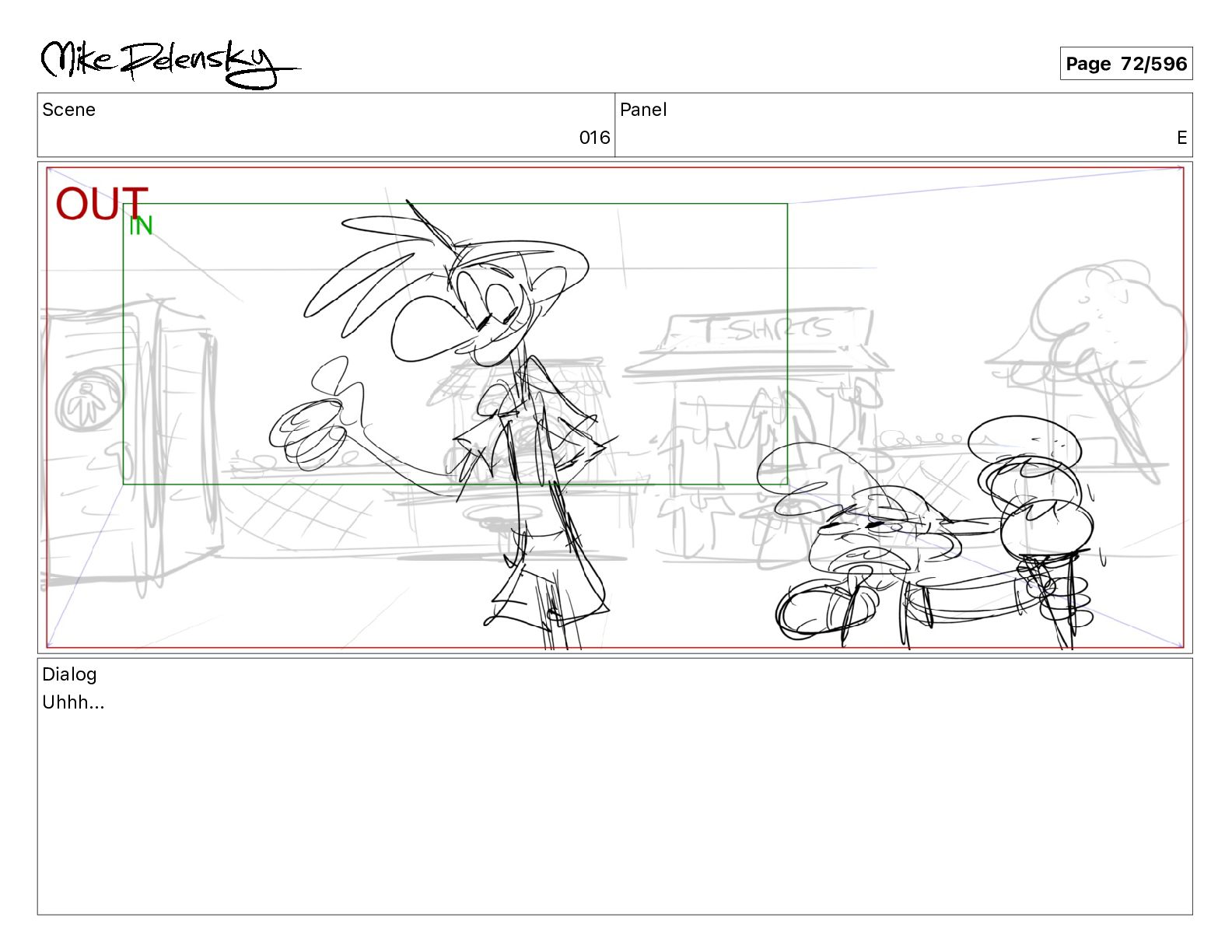The height and width of the screenshot is (952, 1232).
Task: Click the scene number 016
Action: (594, 138)
